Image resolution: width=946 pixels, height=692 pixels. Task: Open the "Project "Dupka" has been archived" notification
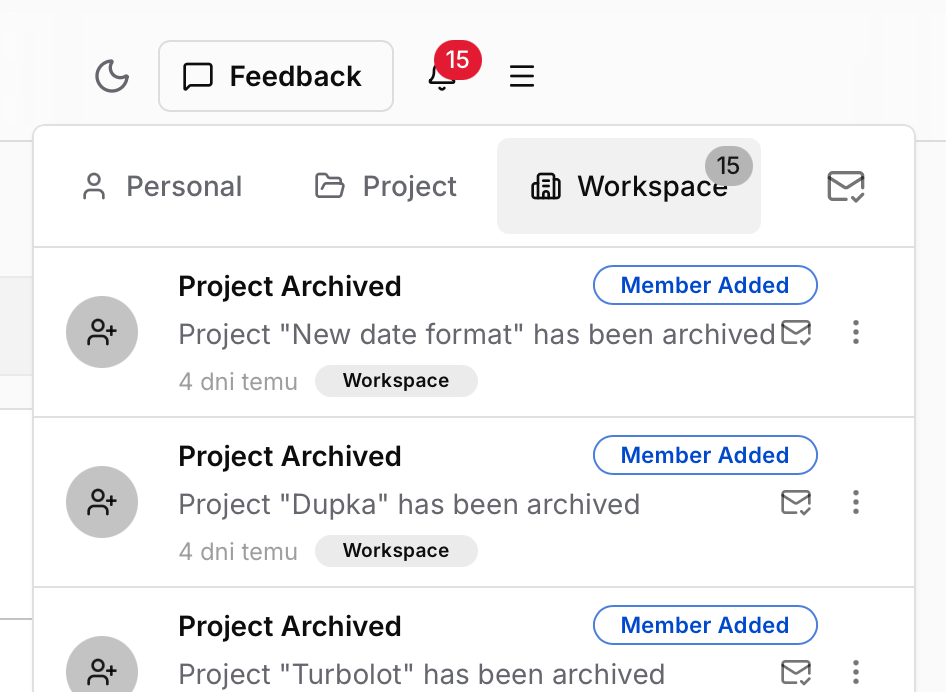point(409,503)
